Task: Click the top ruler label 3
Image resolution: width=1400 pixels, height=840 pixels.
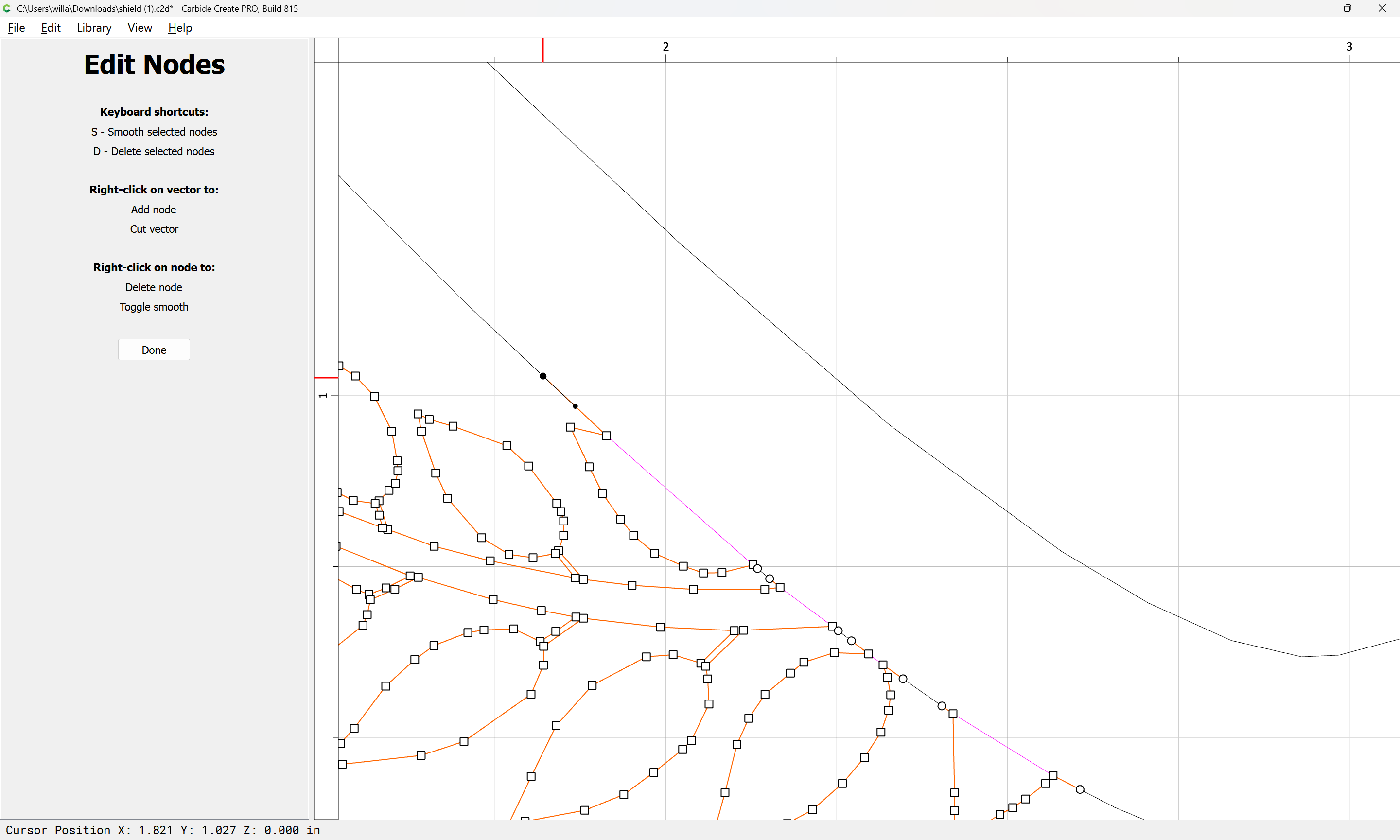Action: point(1349,46)
